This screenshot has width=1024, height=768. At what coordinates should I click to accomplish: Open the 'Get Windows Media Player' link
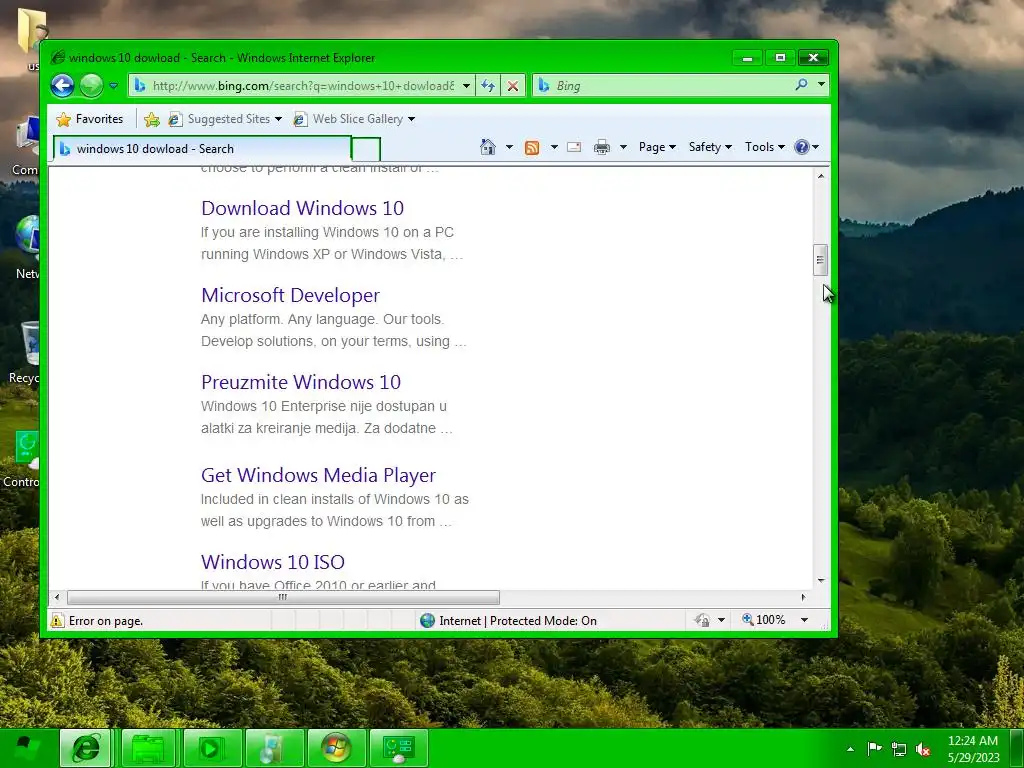tap(318, 475)
